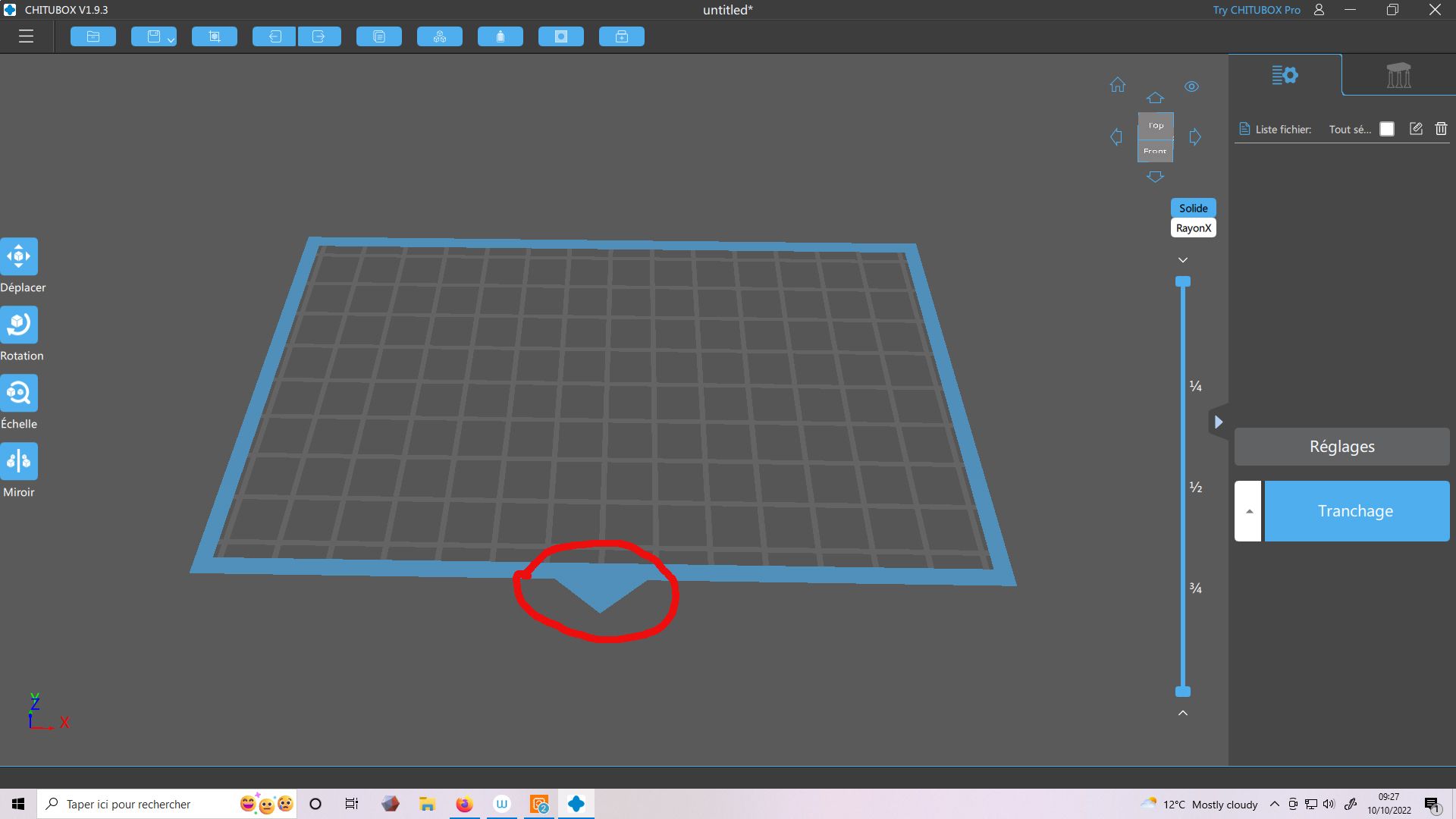
Task: Select the Déplacer move tool
Action: coord(19,256)
